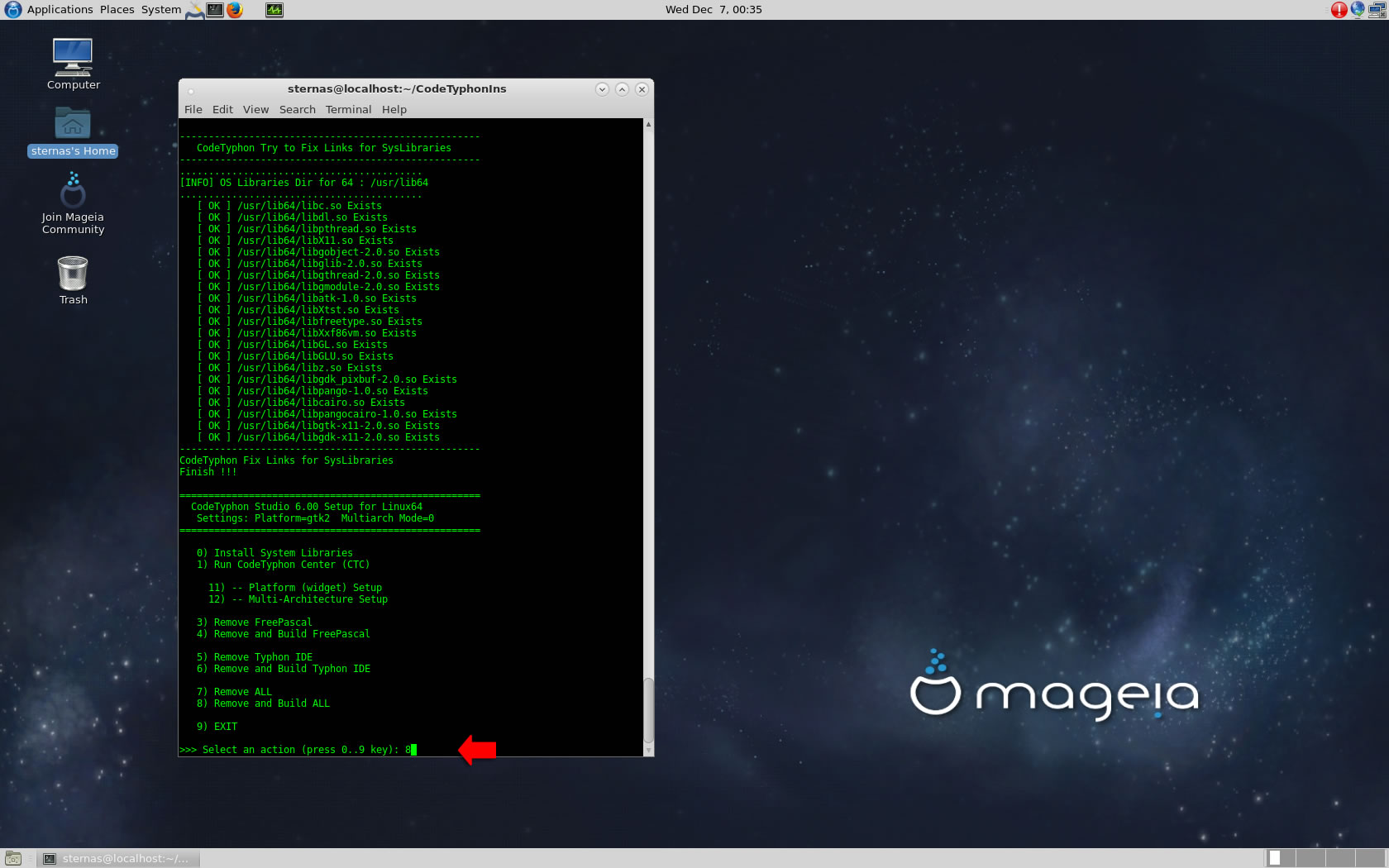Click the 'Select an action' prompt line
This screenshot has width=1389, height=868.
point(298,750)
